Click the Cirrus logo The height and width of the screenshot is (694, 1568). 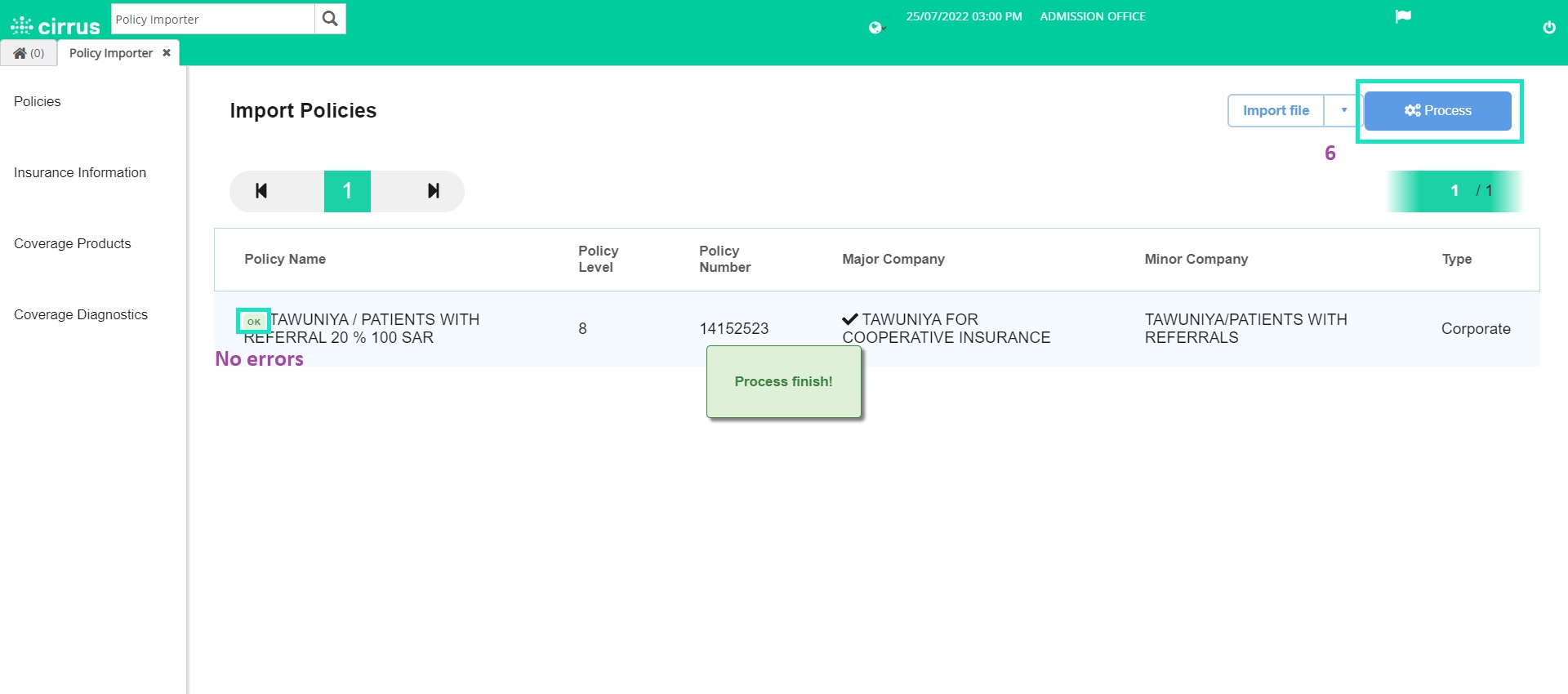point(55,25)
